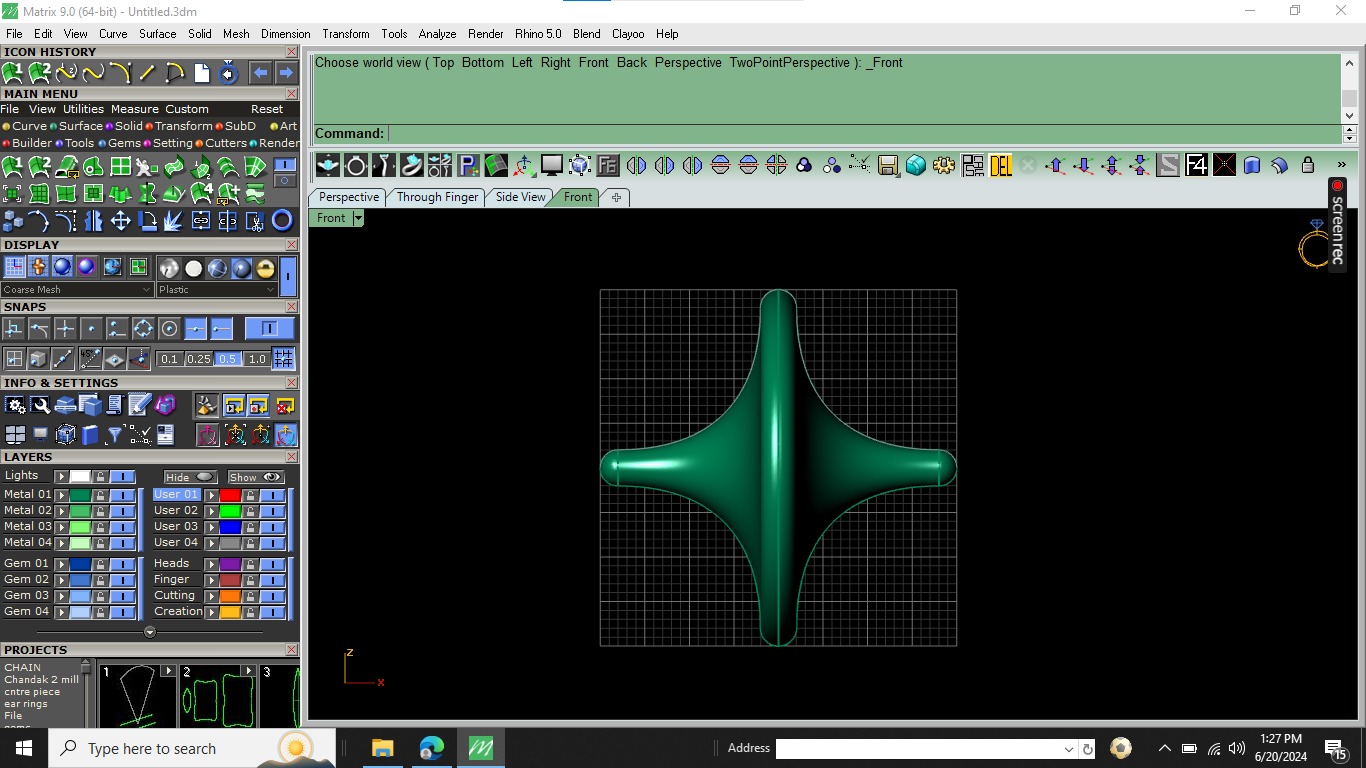The height and width of the screenshot is (768, 1366).
Task: Click the purple color swatch of Heads layer
Action: coord(230,564)
